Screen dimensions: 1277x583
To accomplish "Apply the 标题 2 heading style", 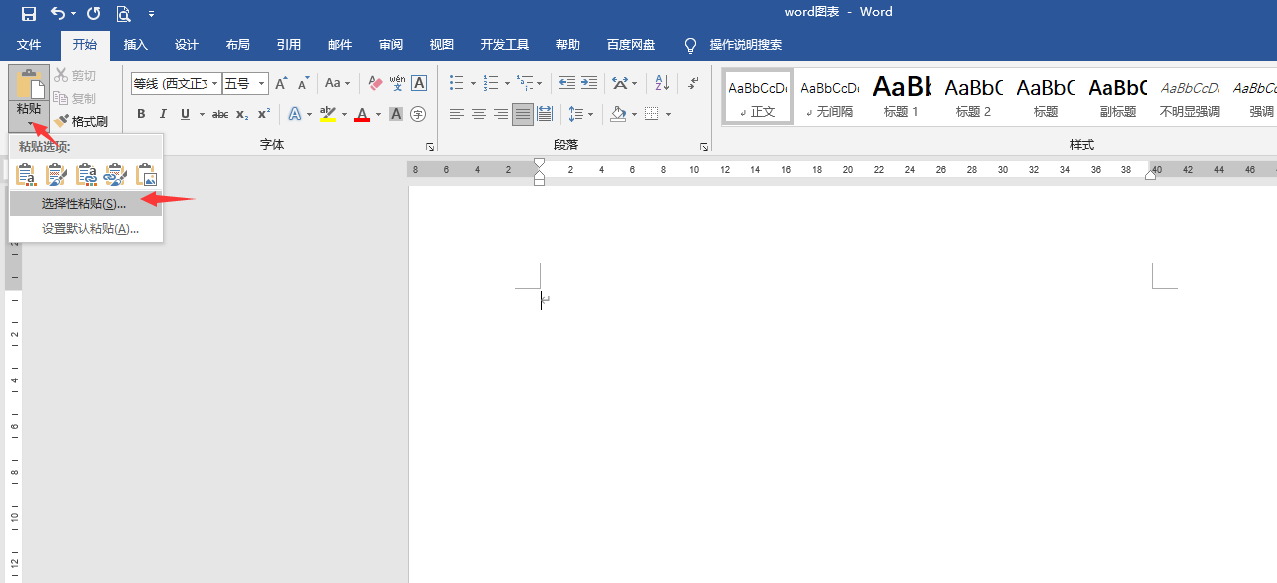I will 973,96.
